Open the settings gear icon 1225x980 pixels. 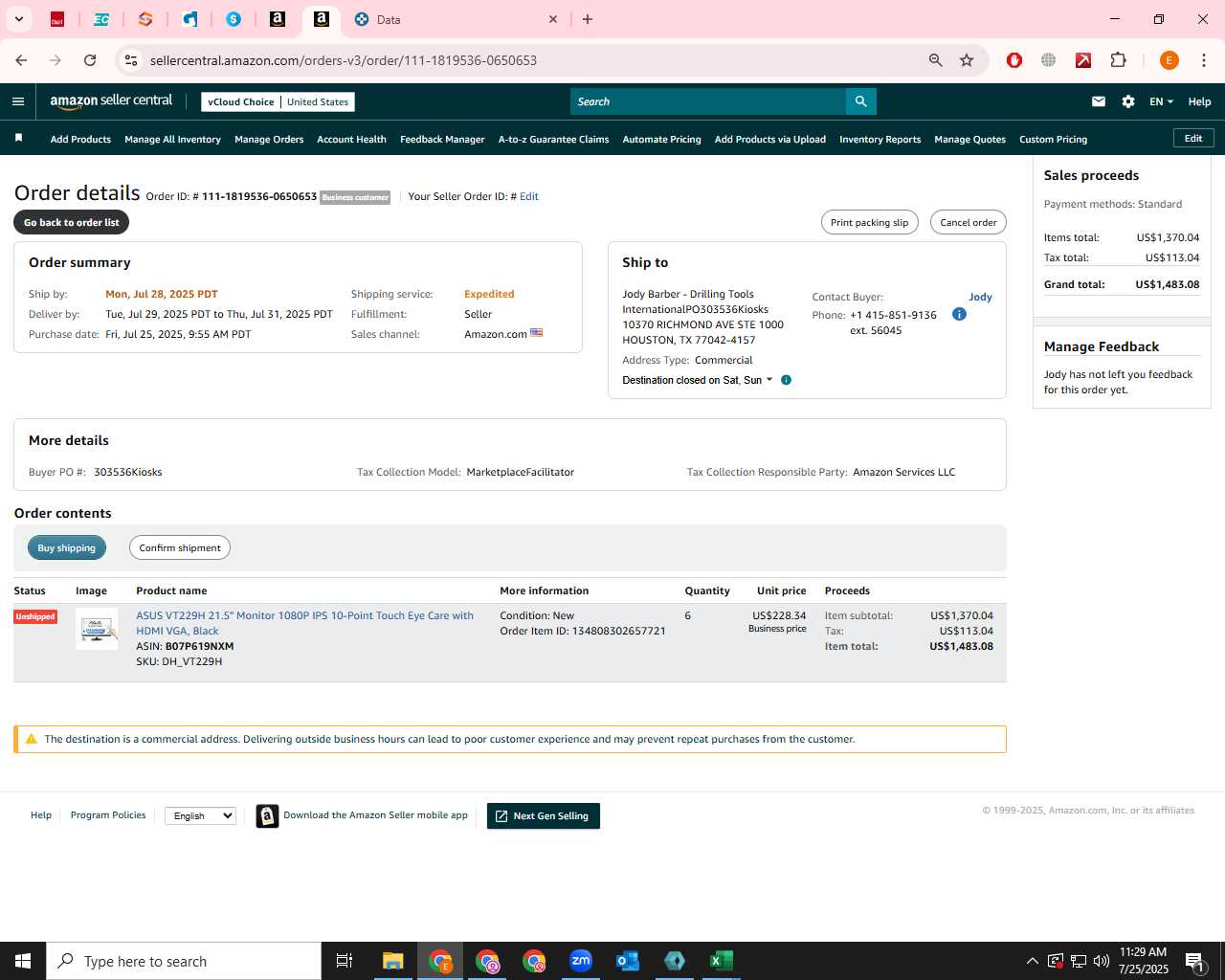(x=1128, y=101)
